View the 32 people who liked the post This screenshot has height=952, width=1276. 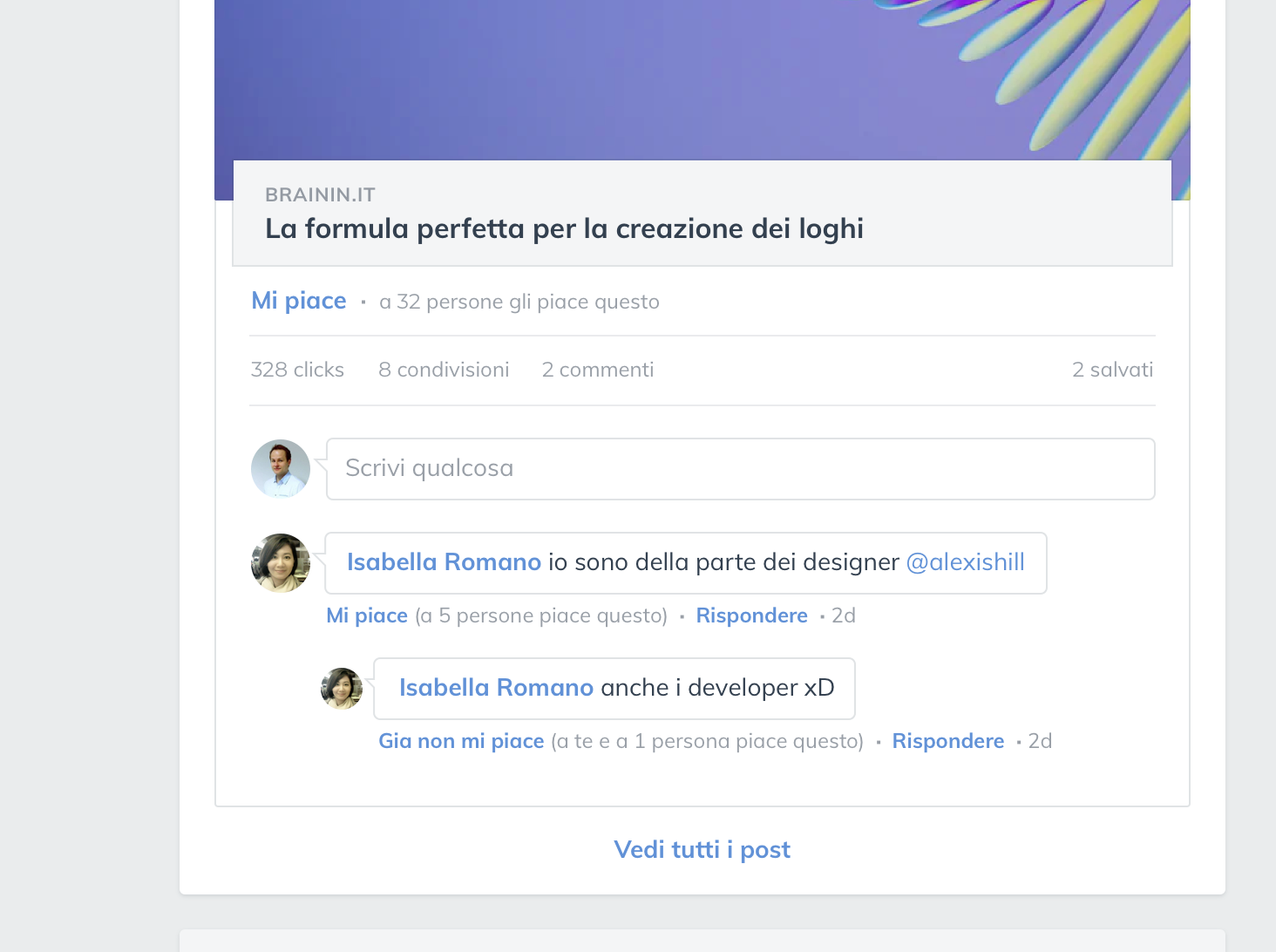pyautogui.click(x=519, y=303)
